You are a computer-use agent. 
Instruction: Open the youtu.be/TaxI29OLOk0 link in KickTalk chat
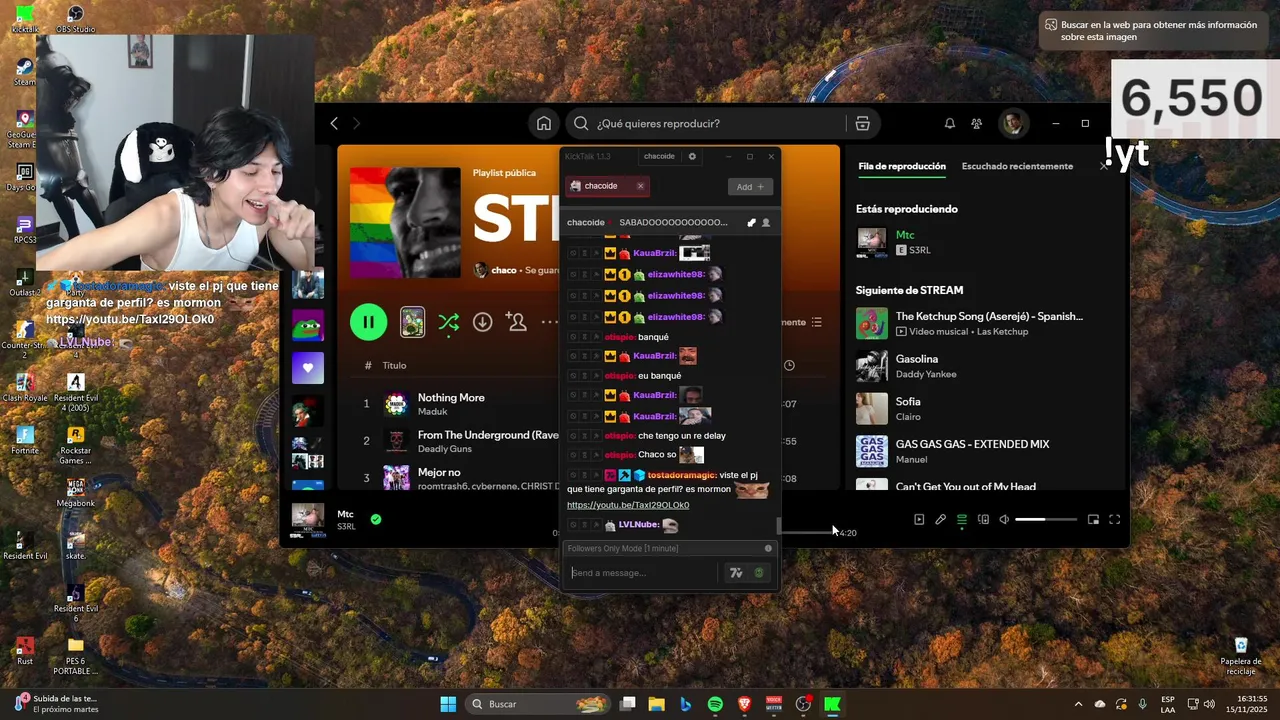coord(628,505)
